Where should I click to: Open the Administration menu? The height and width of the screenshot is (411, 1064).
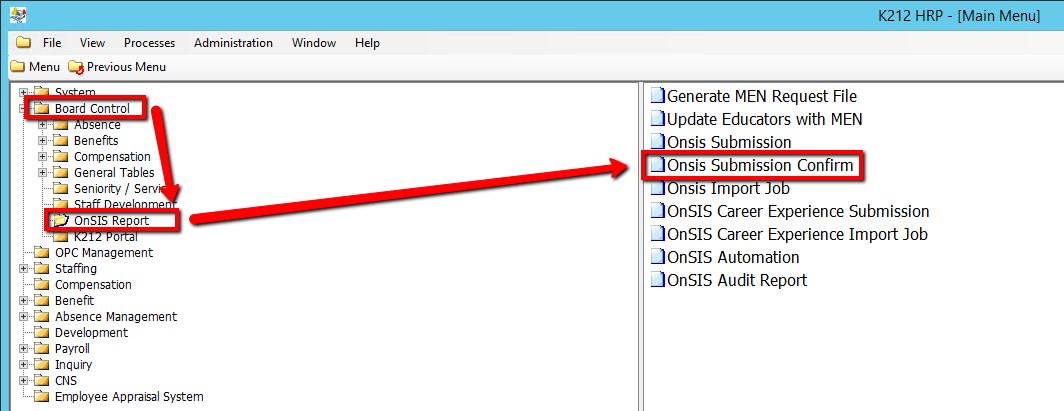coord(233,43)
